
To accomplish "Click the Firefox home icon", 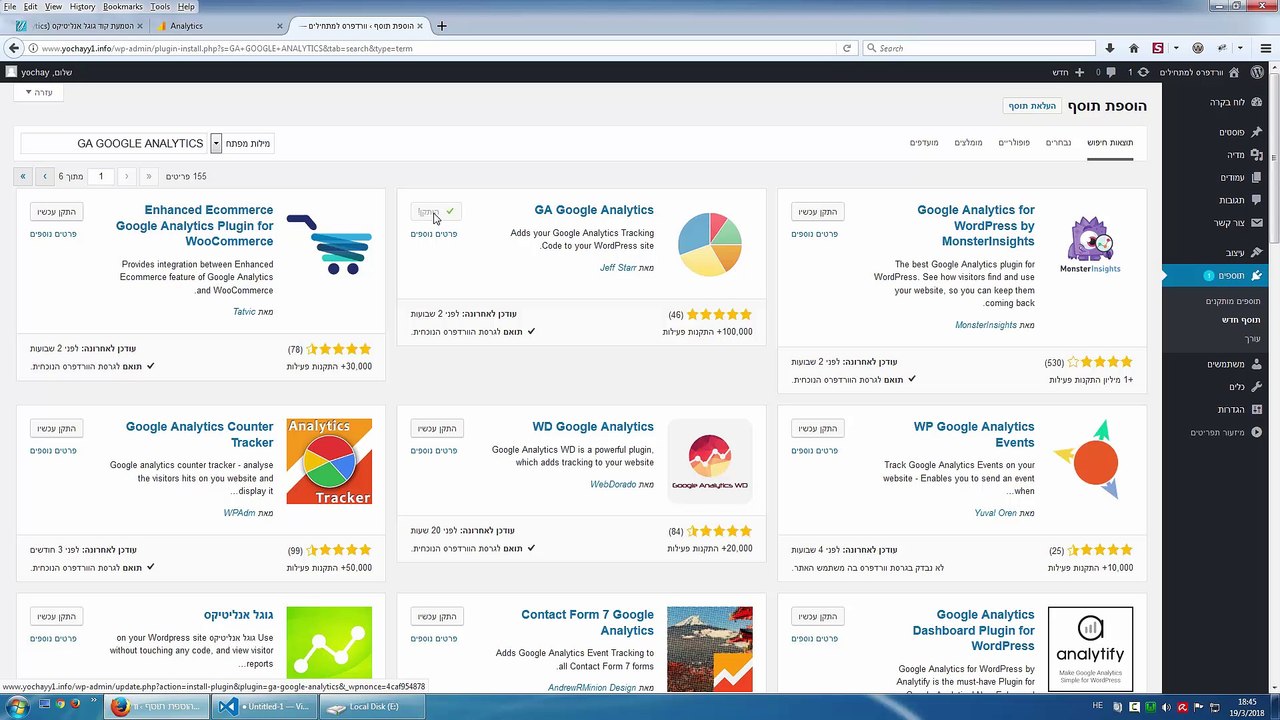I will [x=1133, y=48].
